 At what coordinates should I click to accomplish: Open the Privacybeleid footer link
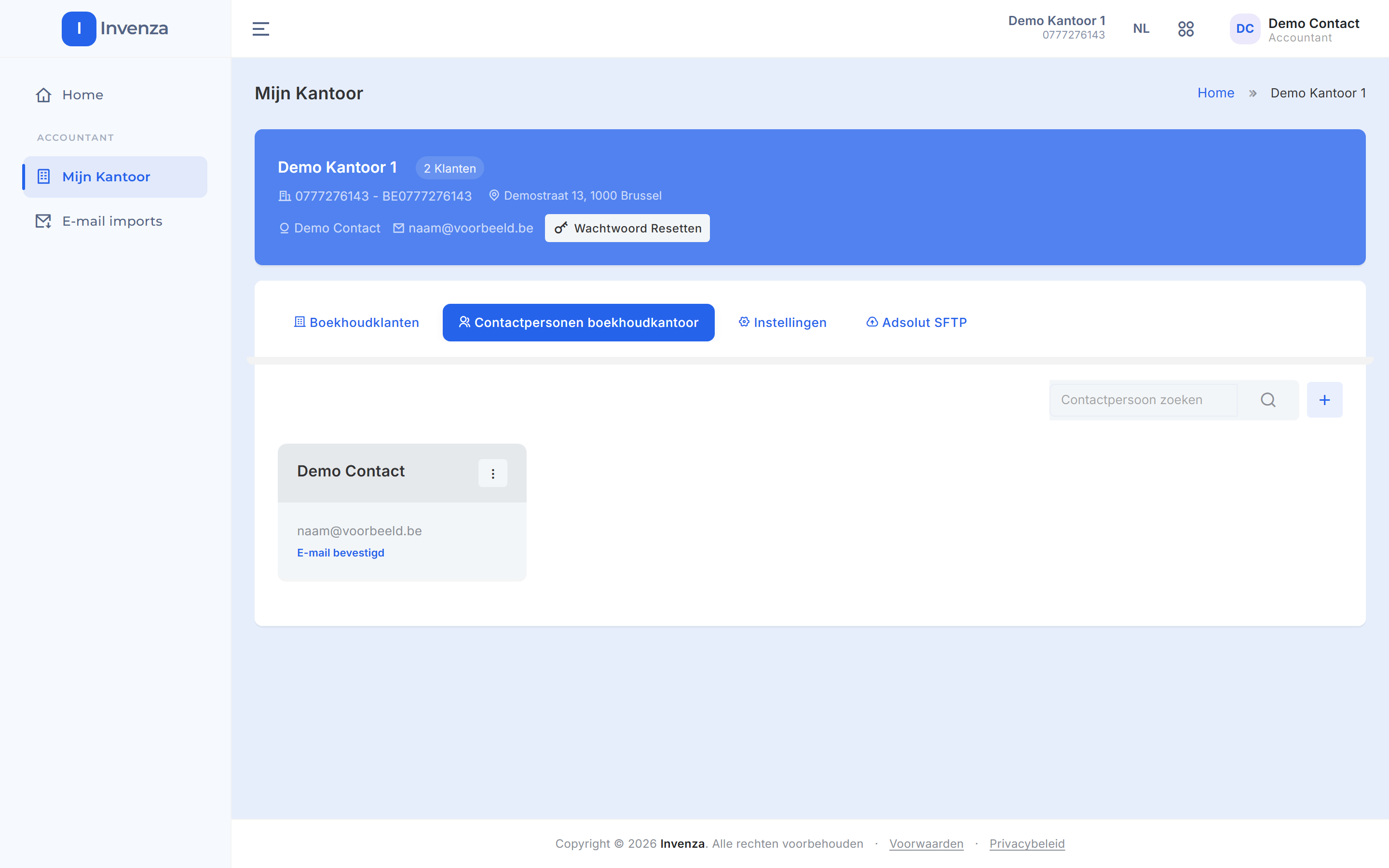[1026, 843]
